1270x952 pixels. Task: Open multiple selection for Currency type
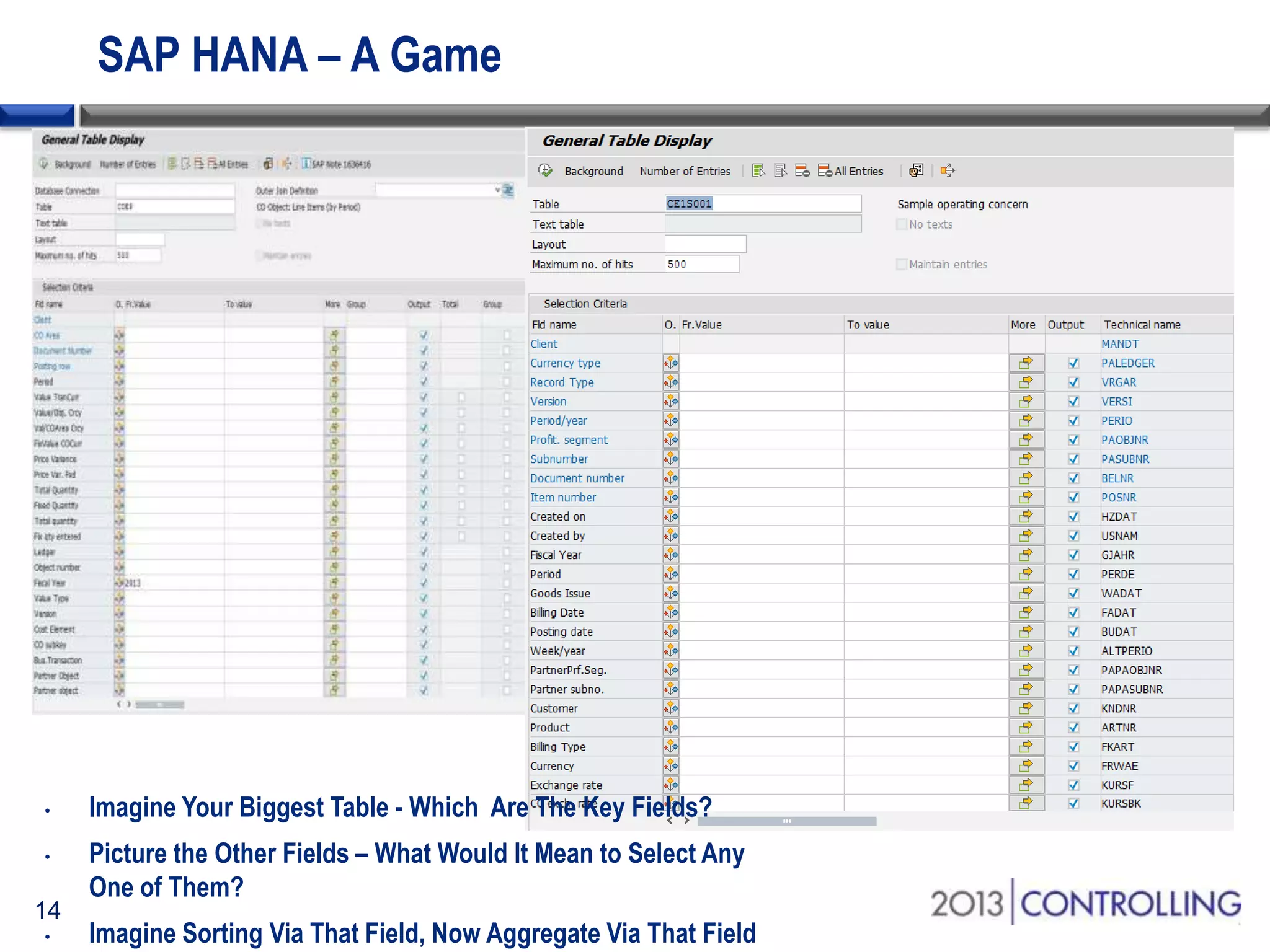pyautogui.click(x=1026, y=363)
